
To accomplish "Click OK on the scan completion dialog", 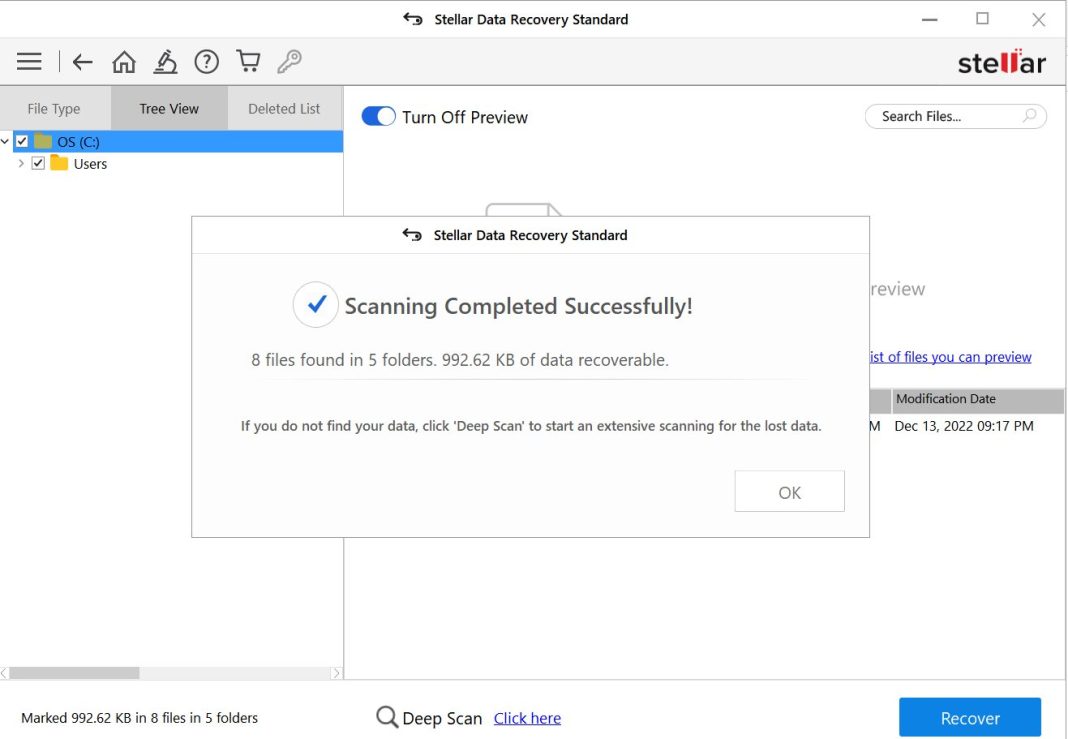I will click(x=789, y=491).
